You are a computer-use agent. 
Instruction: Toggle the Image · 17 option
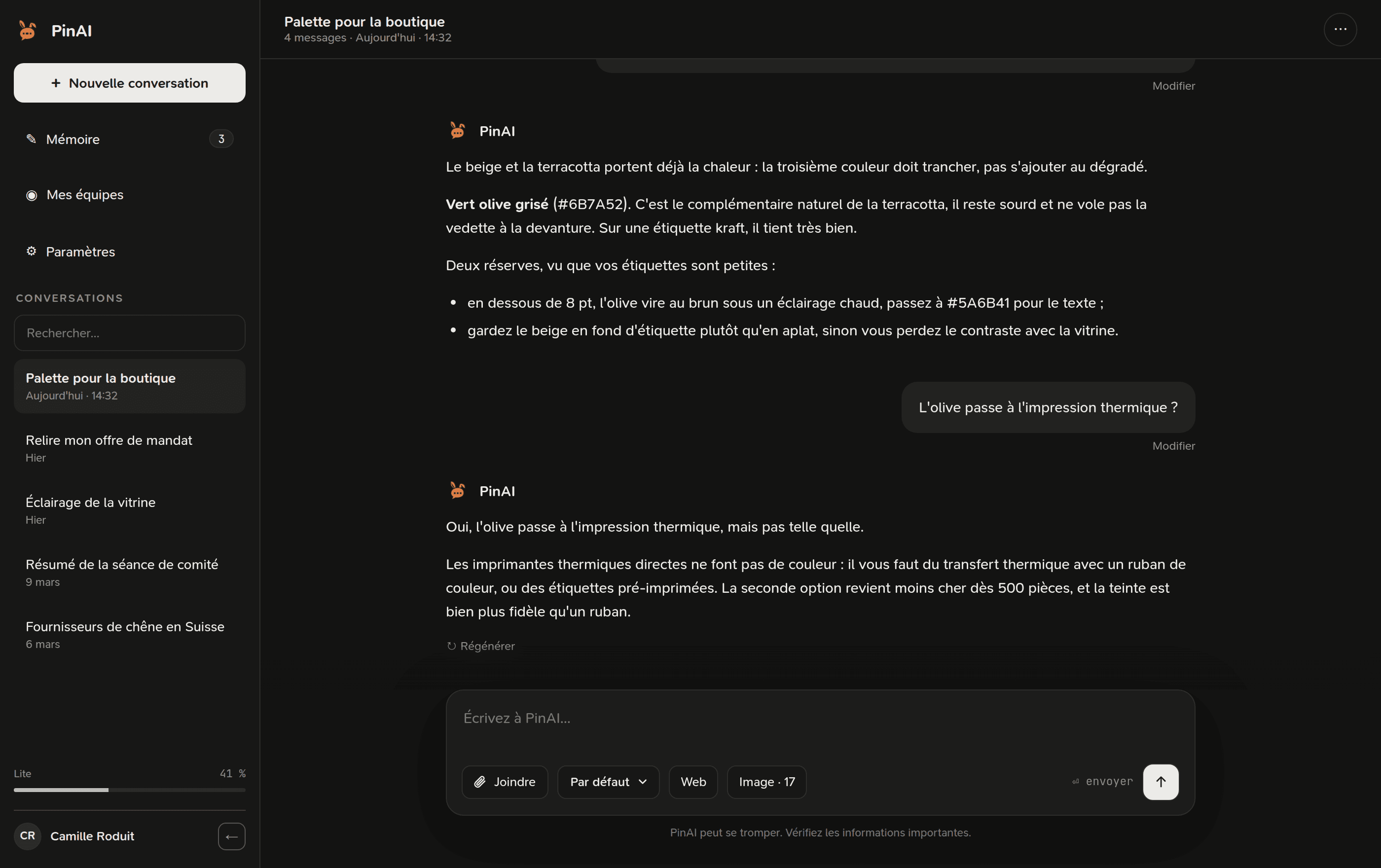(766, 781)
